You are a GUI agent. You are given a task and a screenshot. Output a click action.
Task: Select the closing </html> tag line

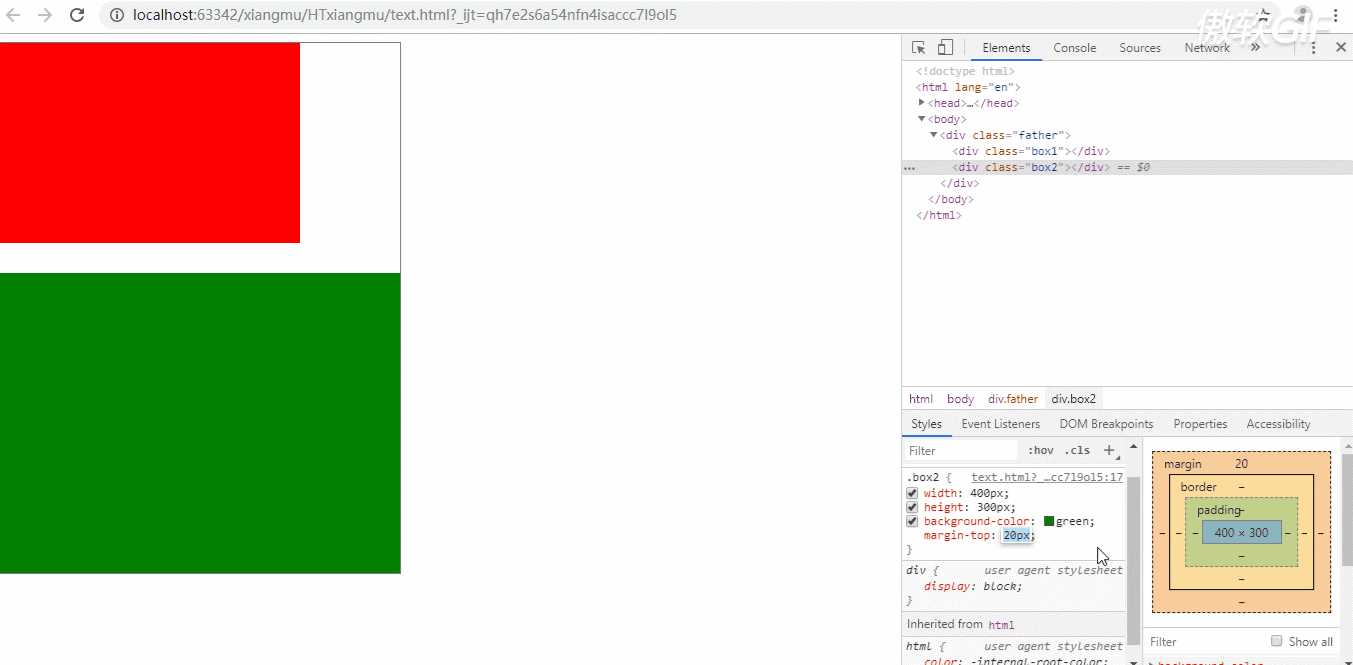click(x=939, y=215)
